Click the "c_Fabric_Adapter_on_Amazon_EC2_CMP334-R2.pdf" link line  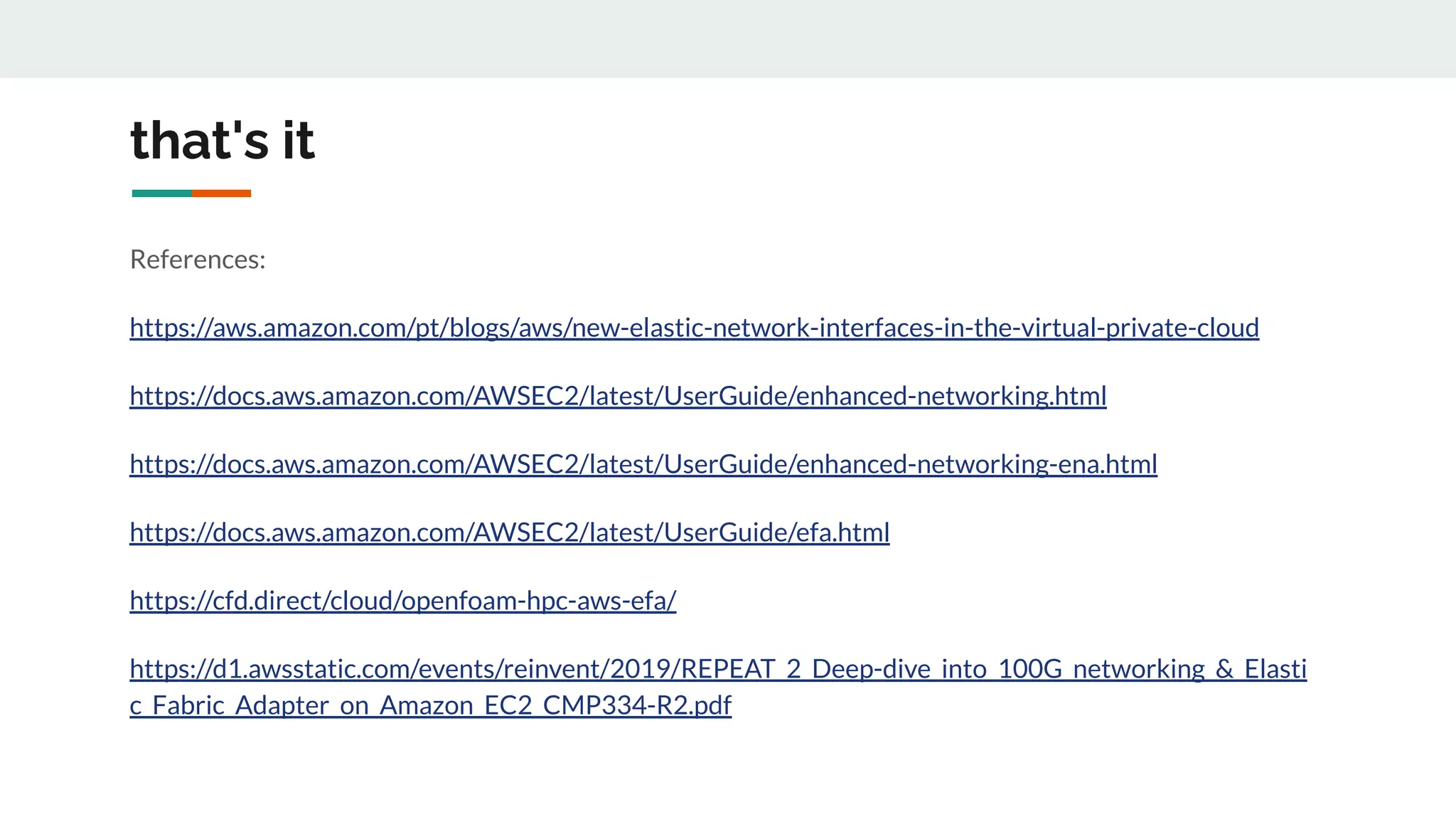(430, 705)
